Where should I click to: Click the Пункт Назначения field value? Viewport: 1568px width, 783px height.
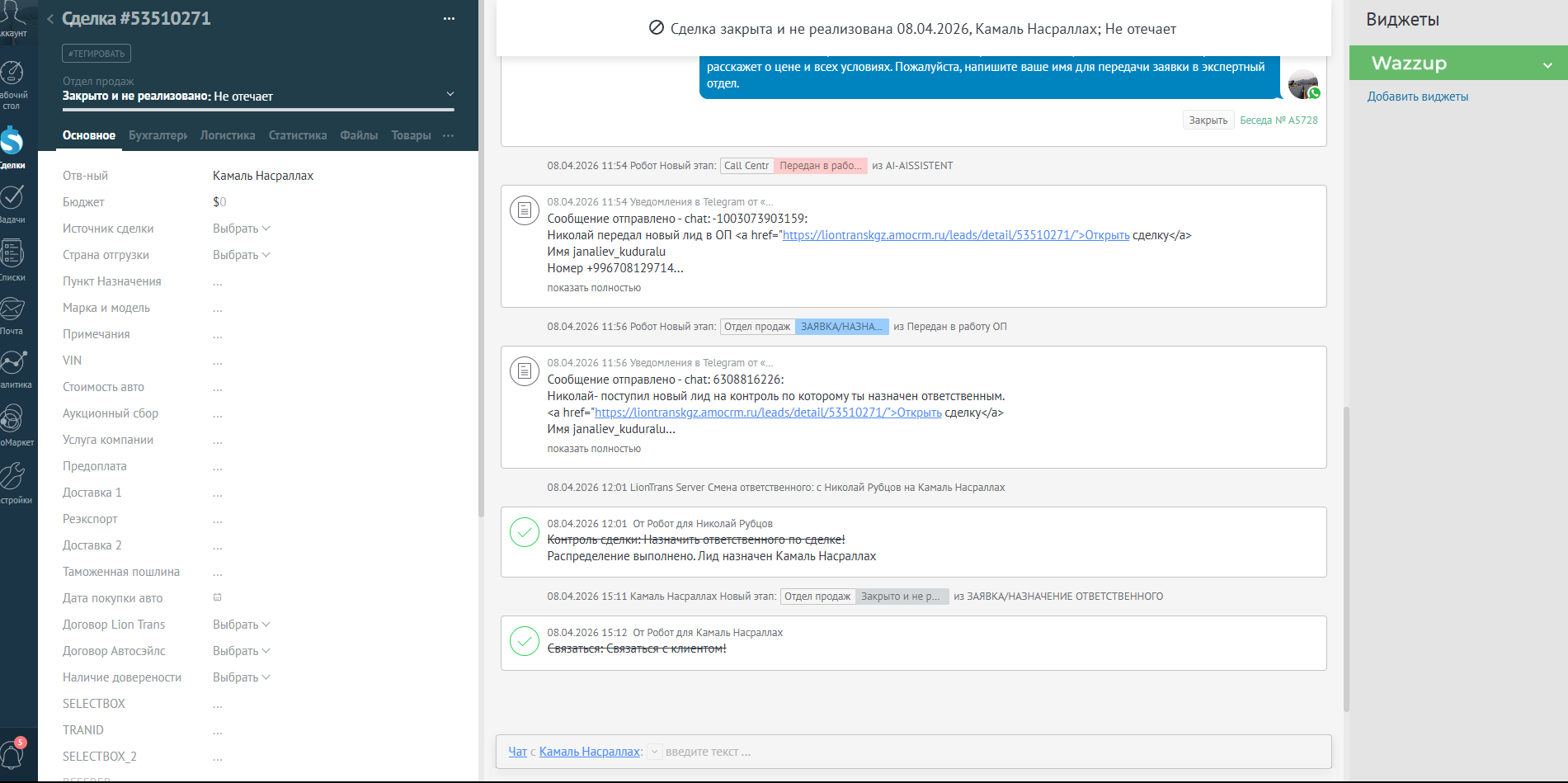point(218,282)
